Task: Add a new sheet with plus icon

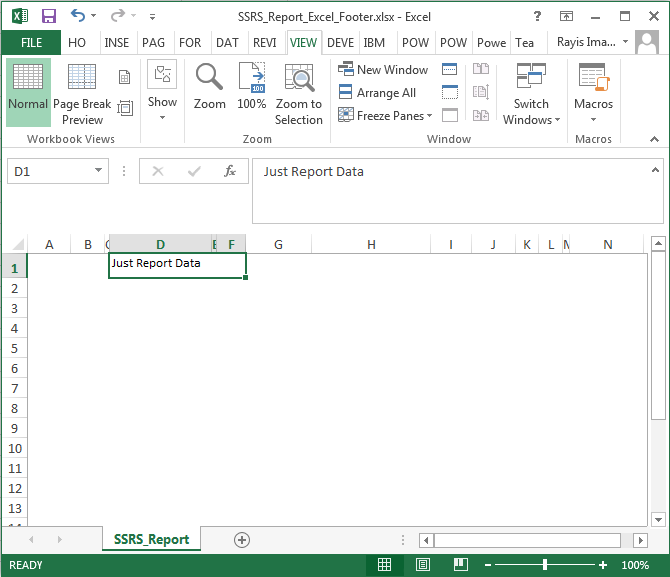Action: (x=241, y=539)
